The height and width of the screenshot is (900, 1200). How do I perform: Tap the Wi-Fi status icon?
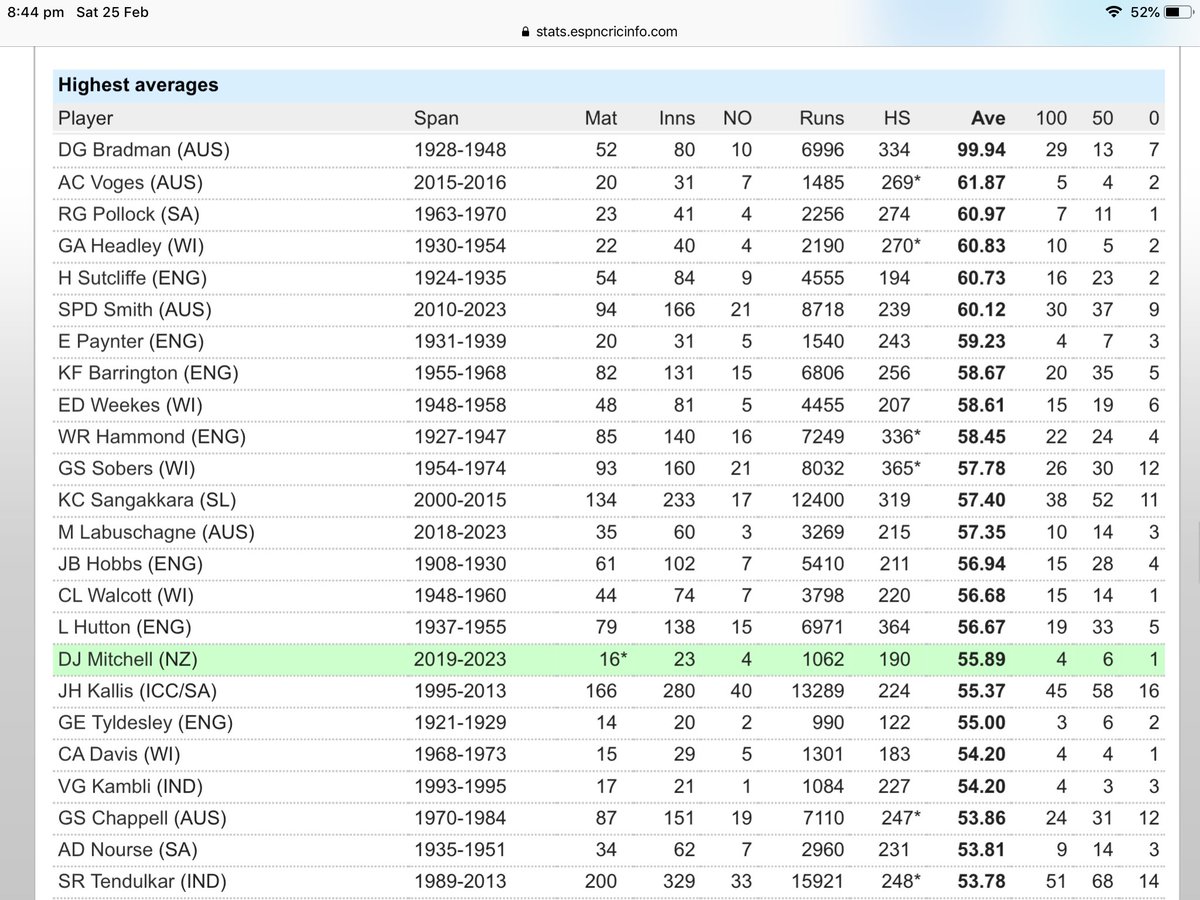coord(1114,12)
